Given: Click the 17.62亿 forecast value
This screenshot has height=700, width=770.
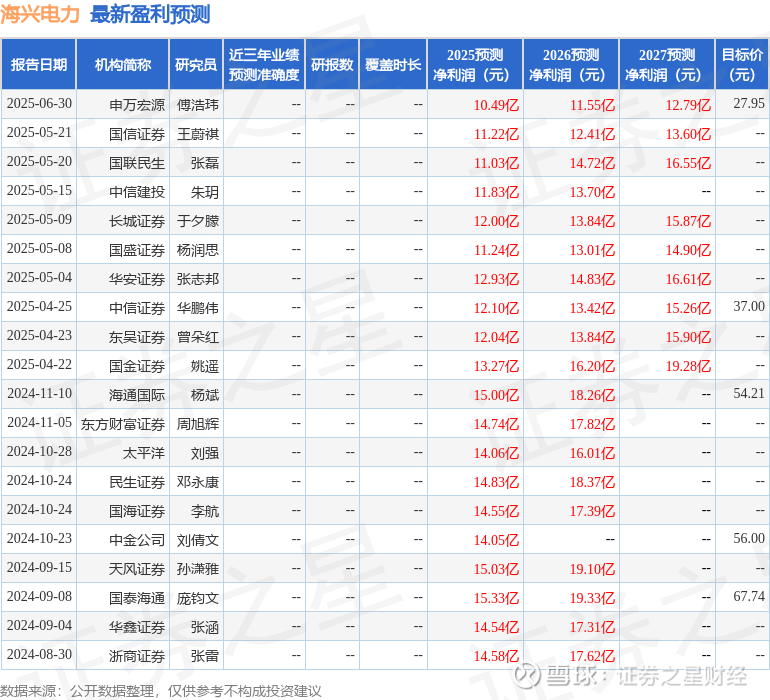Looking at the screenshot, I should [x=592, y=655].
